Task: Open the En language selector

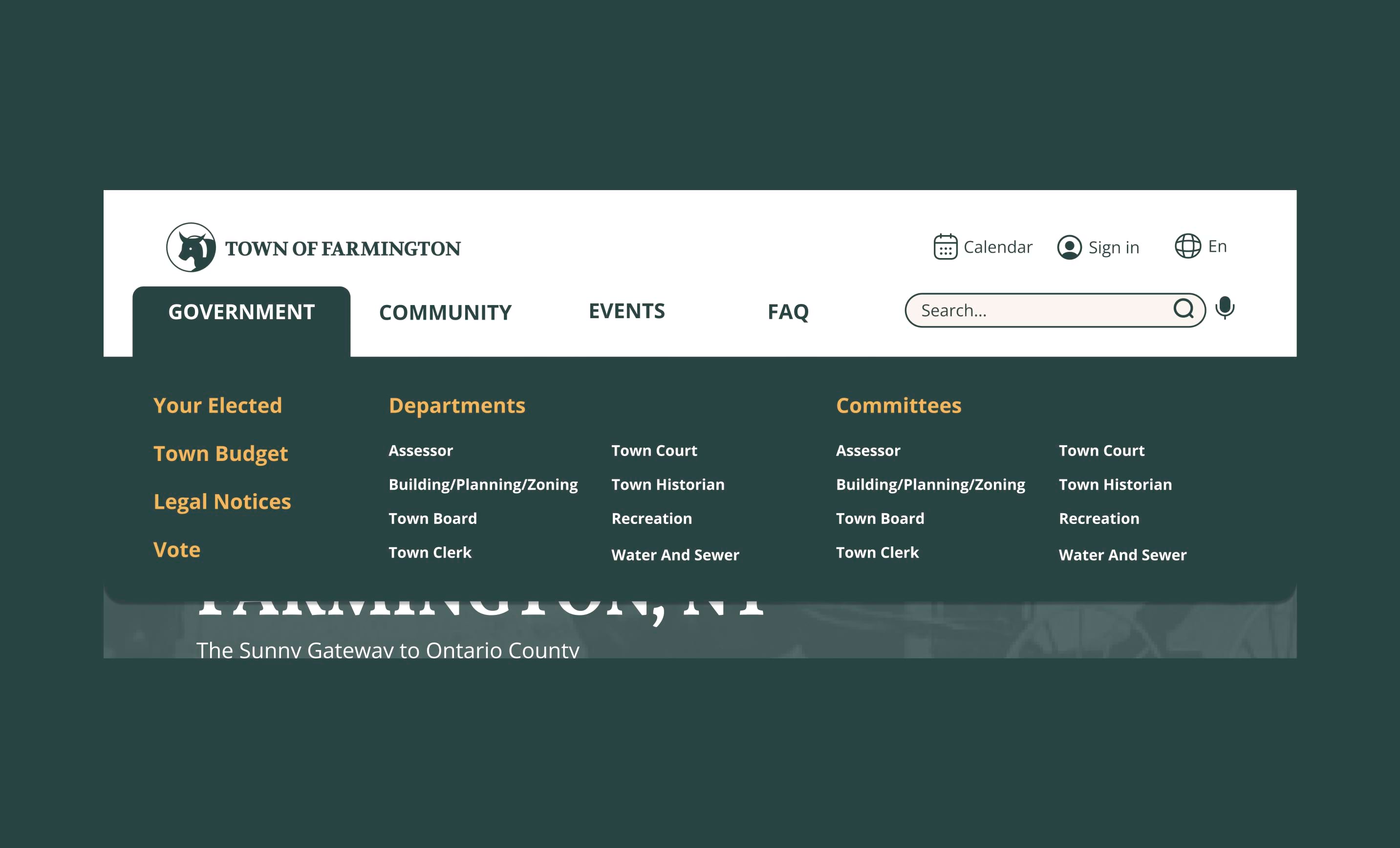Action: 1217,246
